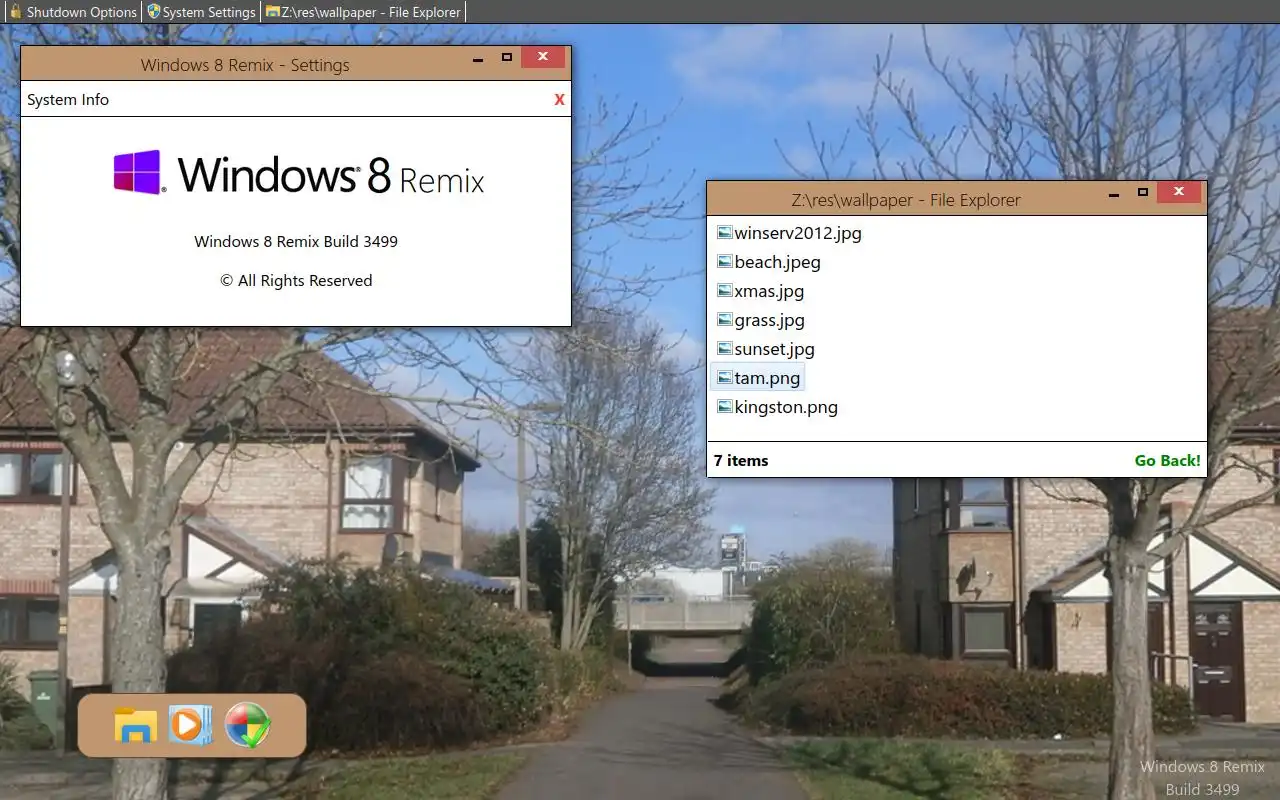This screenshot has width=1280, height=800.
Task: Switch to System Settings in top taskbar
Action: pyautogui.click(x=201, y=12)
